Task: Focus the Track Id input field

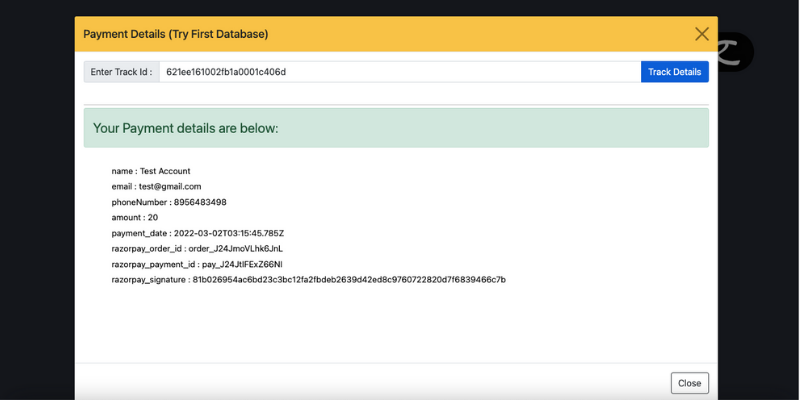Action: click(400, 72)
